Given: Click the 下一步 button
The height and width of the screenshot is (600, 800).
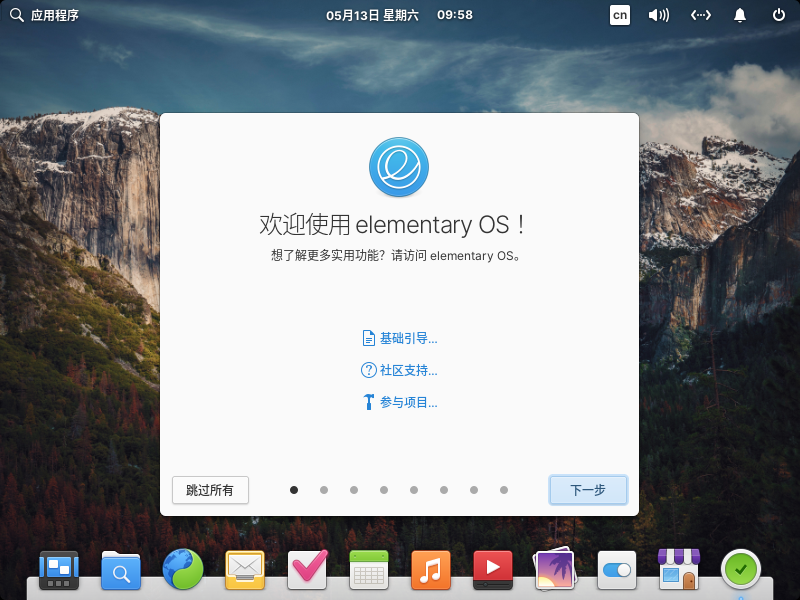Looking at the screenshot, I should 588,490.
